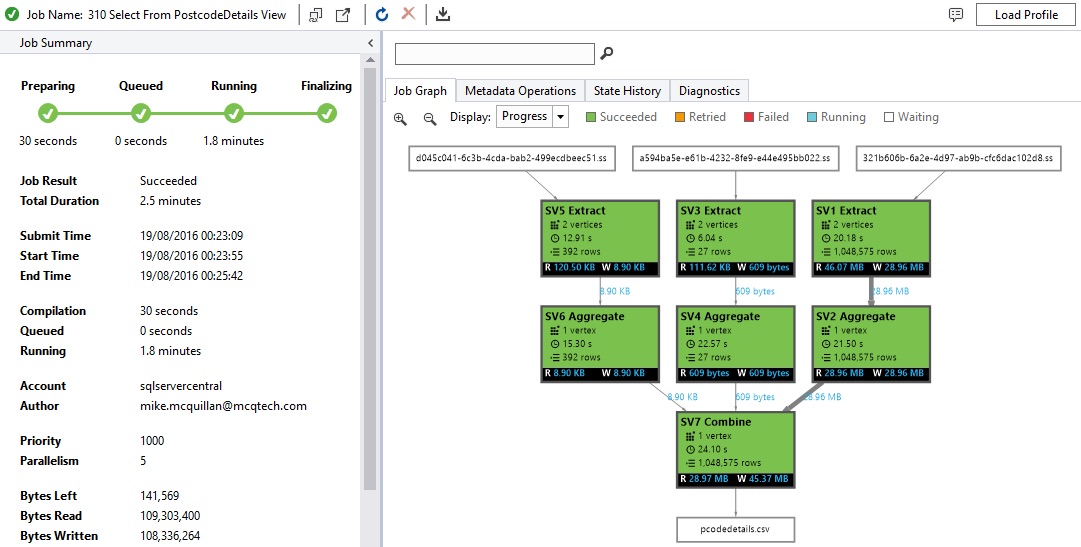This screenshot has height=547, width=1081.
Task: Click the green job succeeded status icon
Action: [x=12, y=14]
